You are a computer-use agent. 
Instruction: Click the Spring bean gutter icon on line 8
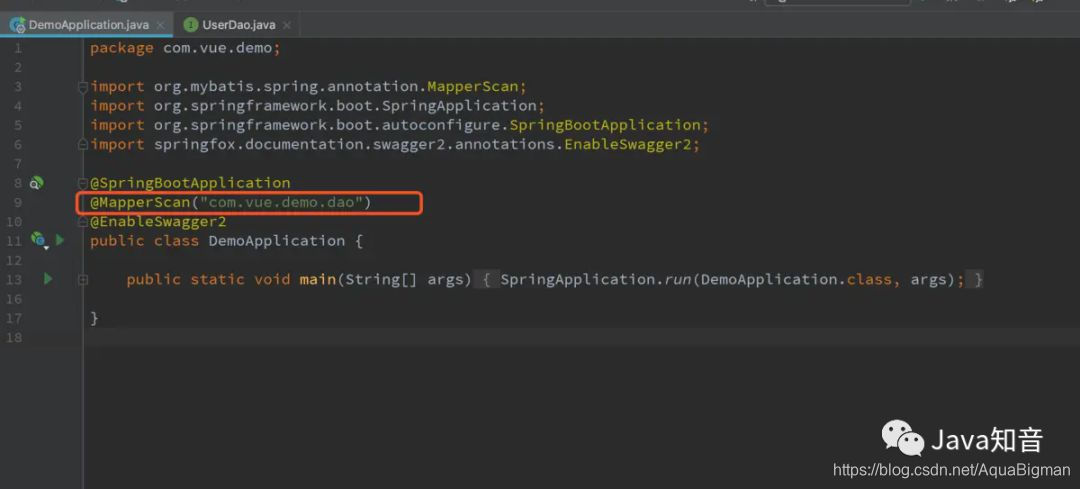pyautogui.click(x=37, y=183)
